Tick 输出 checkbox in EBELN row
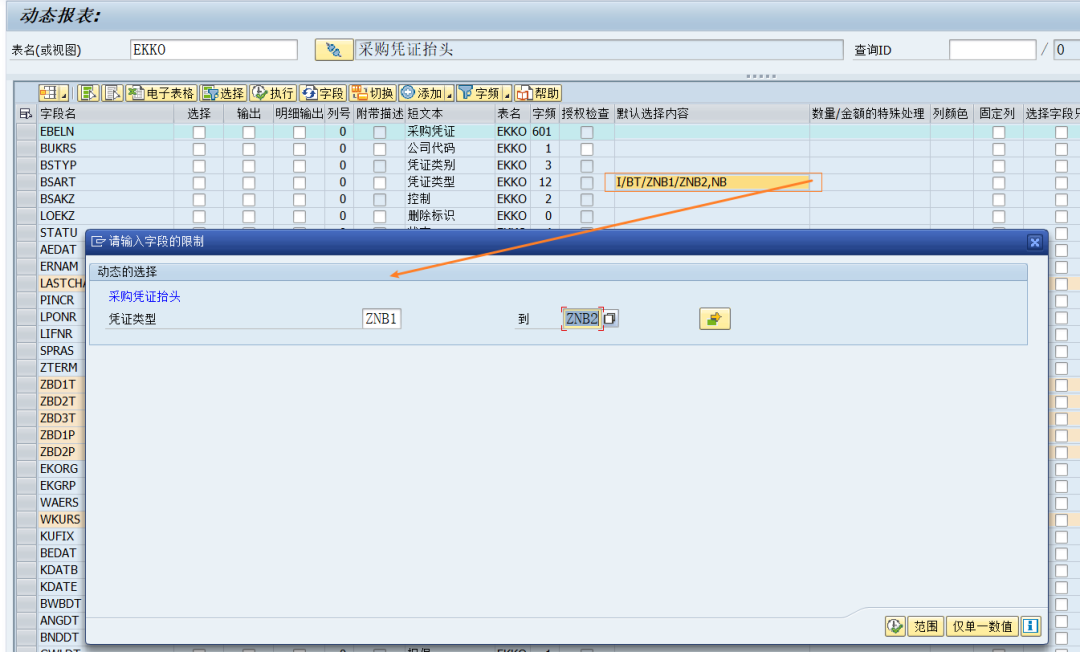 pos(249,132)
